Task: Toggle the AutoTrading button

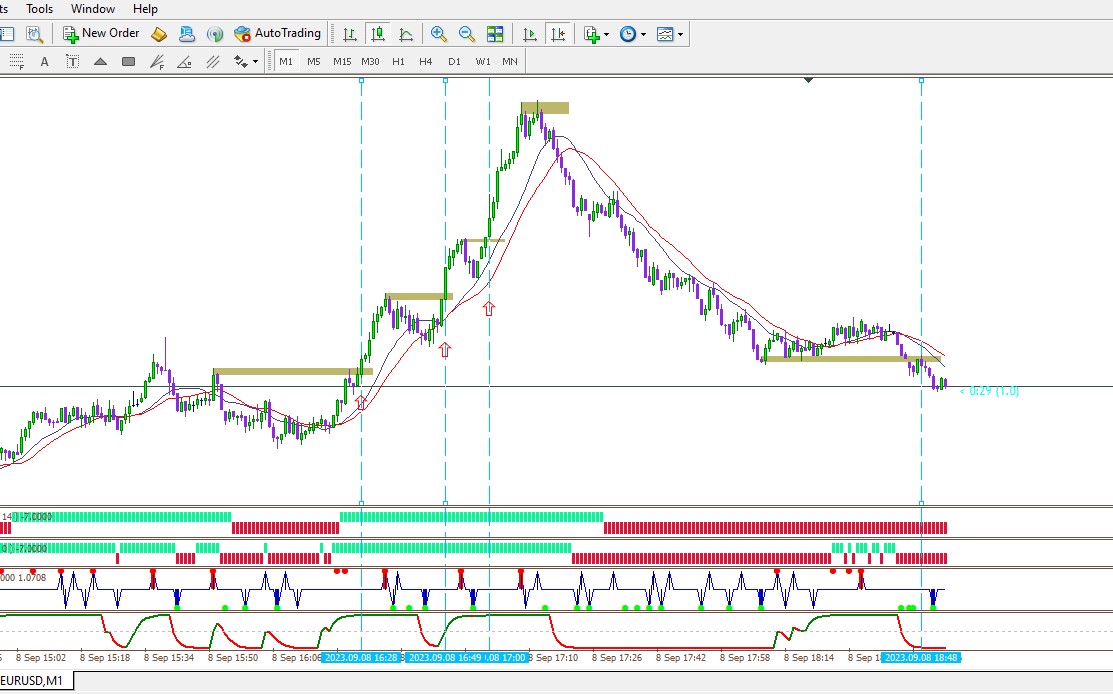Action: point(278,33)
